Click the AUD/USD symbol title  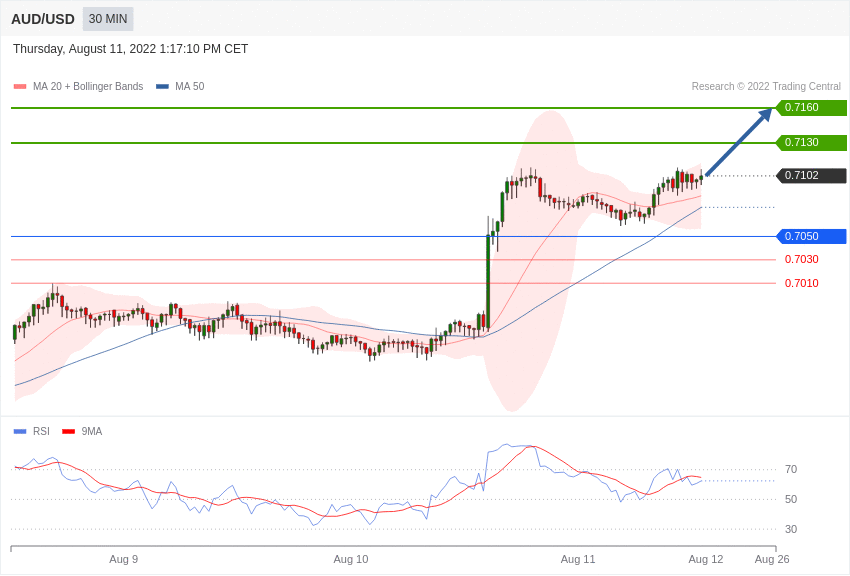tap(43, 20)
